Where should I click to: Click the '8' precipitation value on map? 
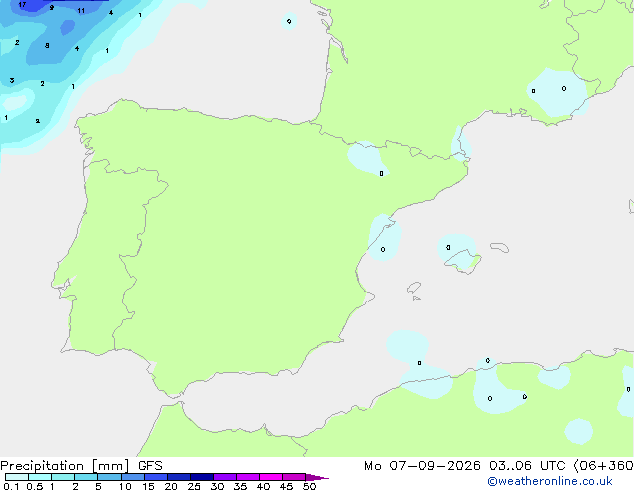tap(47, 45)
